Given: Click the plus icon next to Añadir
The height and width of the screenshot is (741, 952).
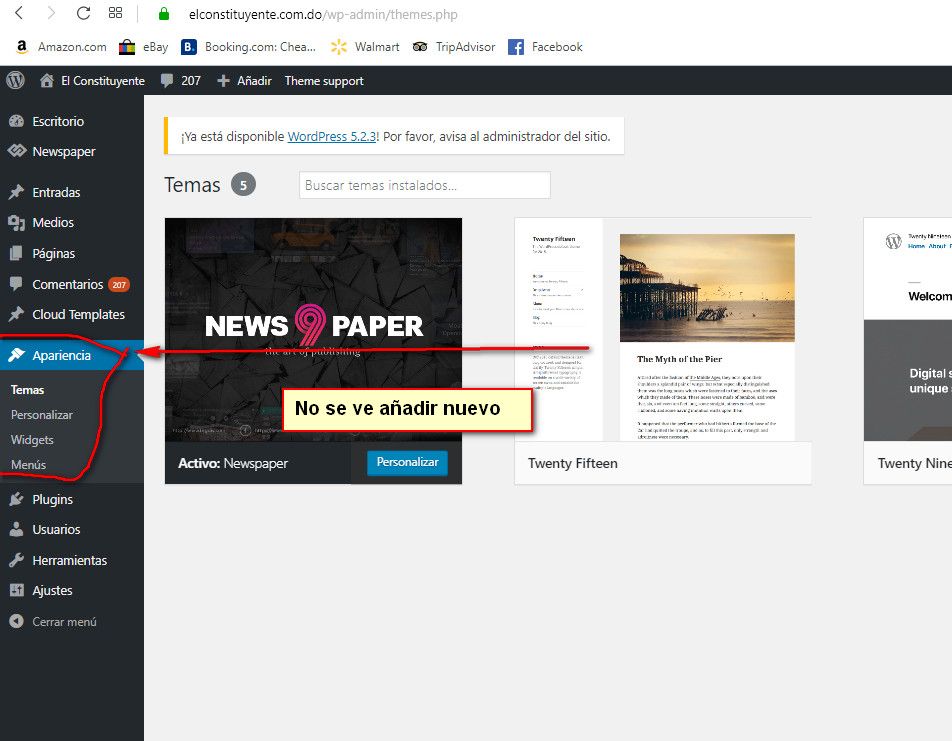Looking at the screenshot, I should point(223,81).
